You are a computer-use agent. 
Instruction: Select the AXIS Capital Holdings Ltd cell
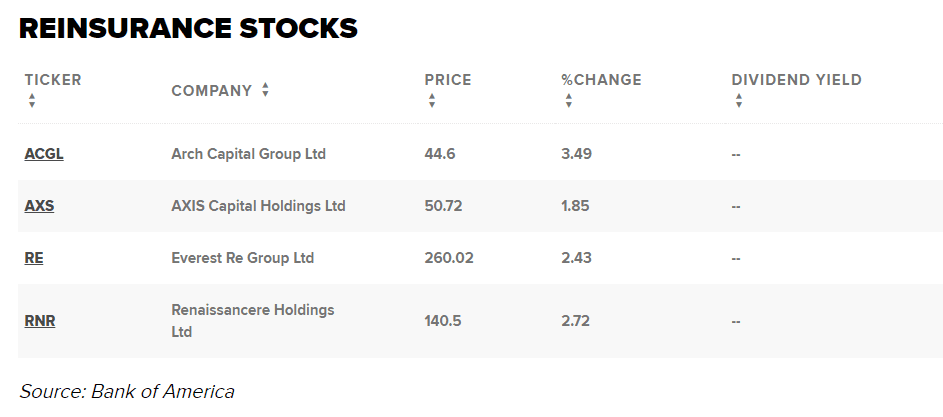pos(258,206)
